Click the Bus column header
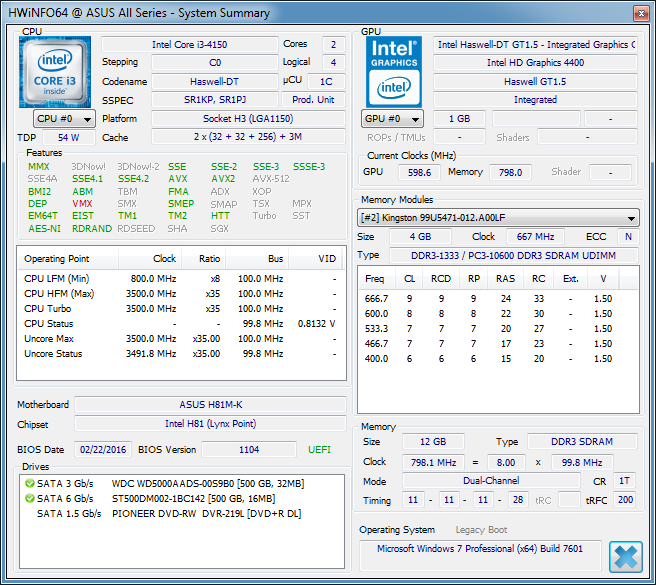 coord(257,259)
